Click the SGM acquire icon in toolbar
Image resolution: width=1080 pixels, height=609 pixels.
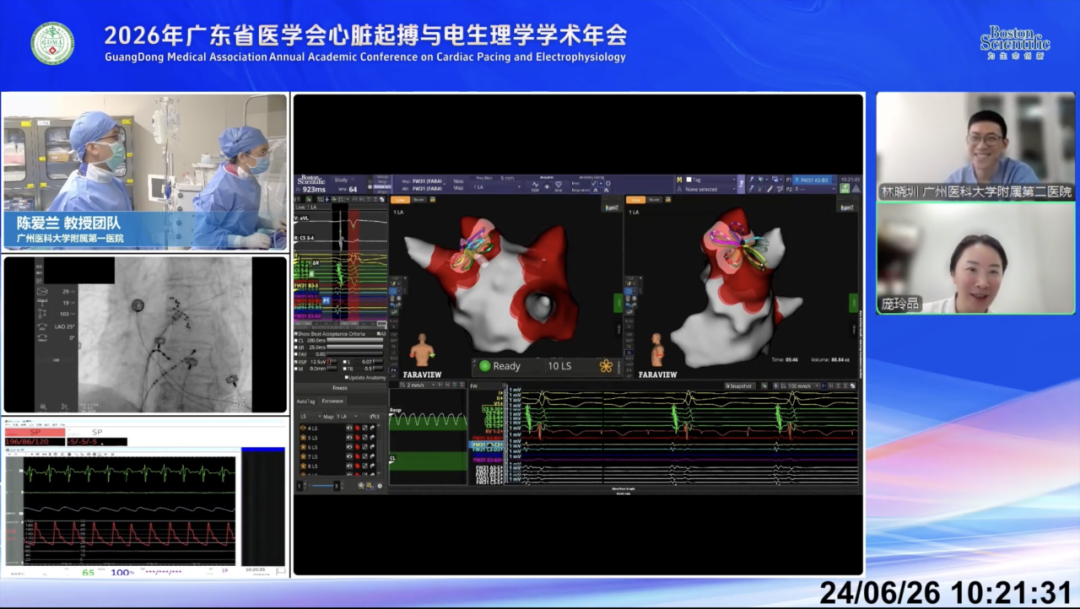[x=535, y=185]
